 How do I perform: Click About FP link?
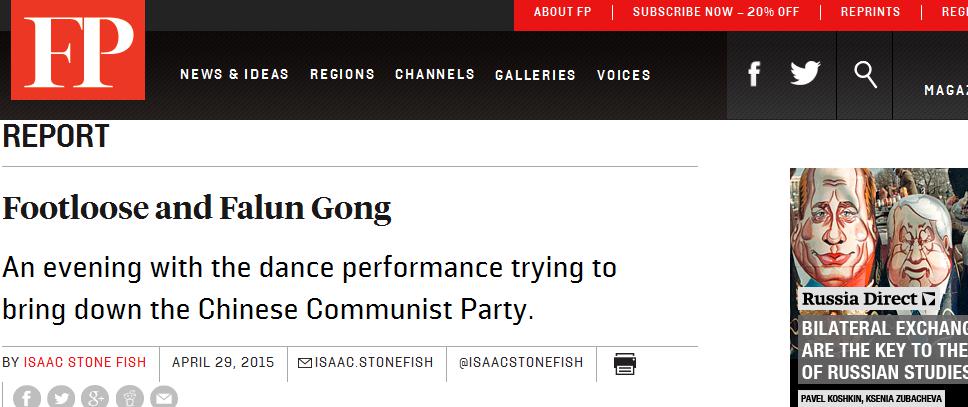tap(562, 12)
